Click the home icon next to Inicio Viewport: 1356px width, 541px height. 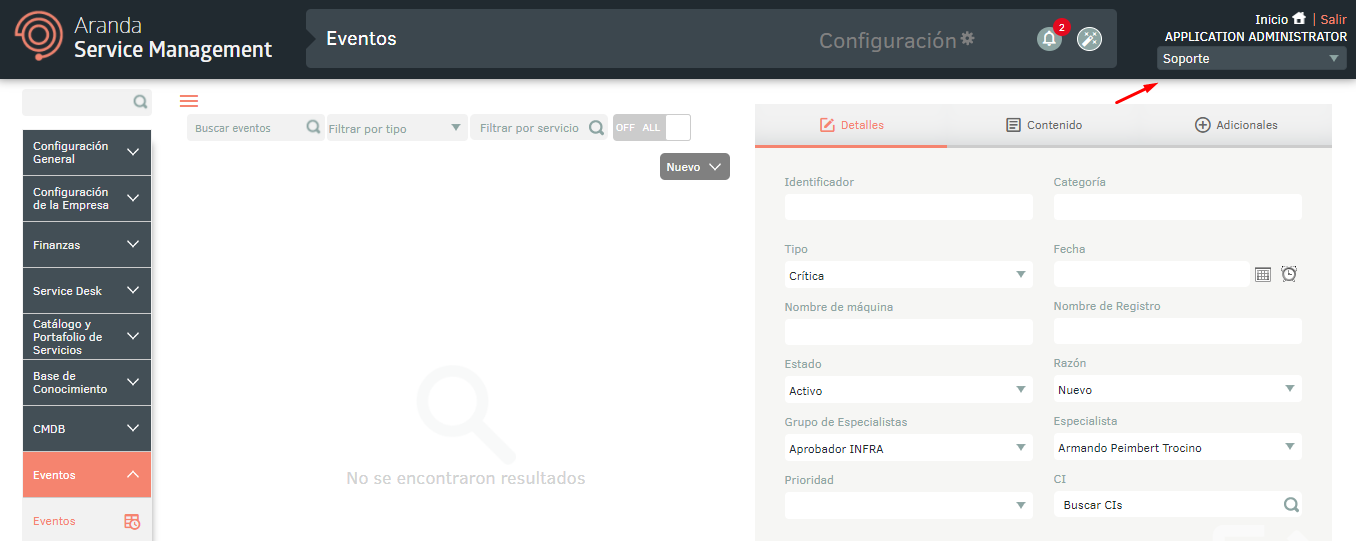[1299, 18]
